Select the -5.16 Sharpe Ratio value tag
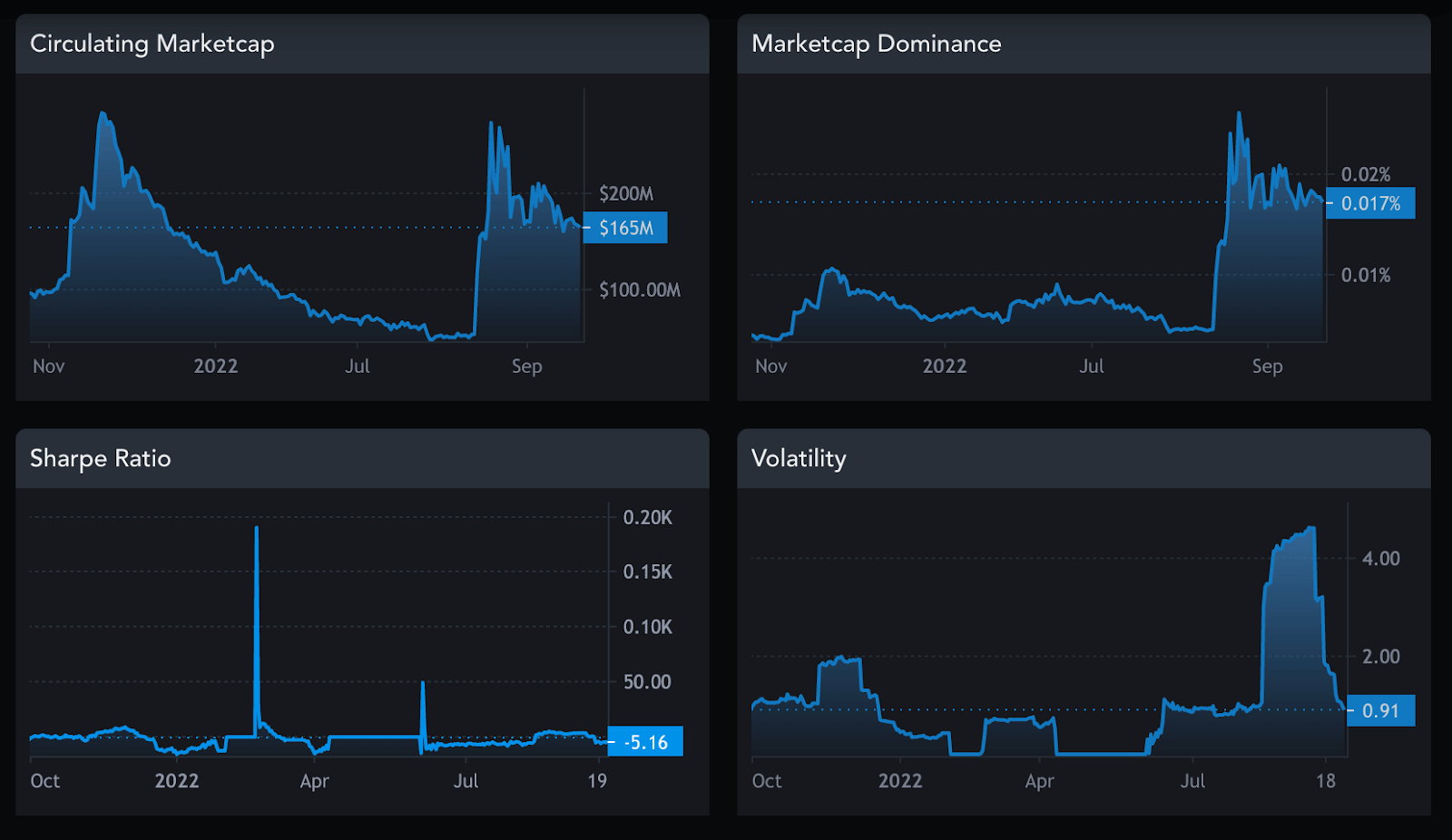1452x840 pixels. [x=645, y=742]
